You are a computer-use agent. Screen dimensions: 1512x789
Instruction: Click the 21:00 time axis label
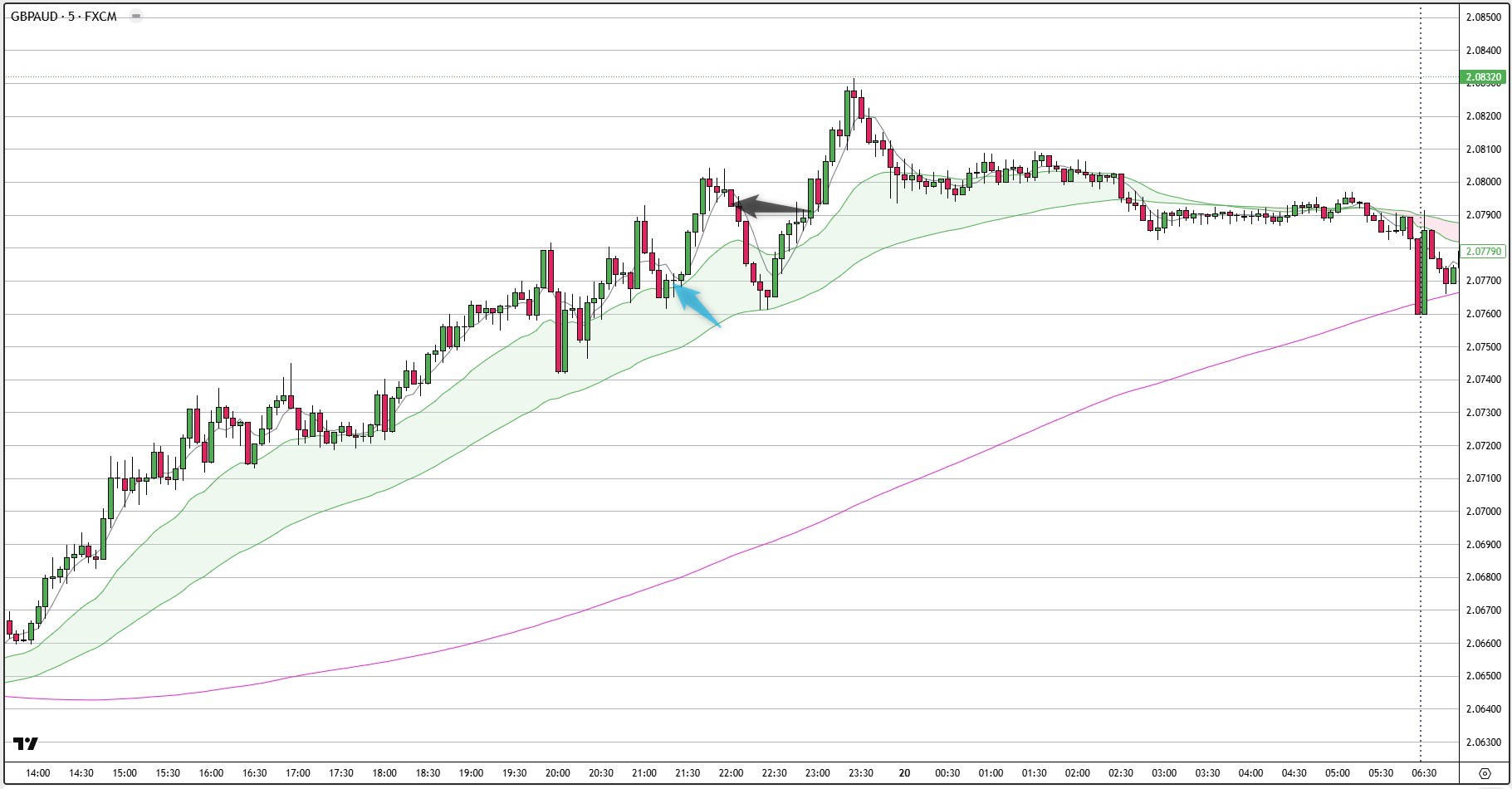pos(644,773)
